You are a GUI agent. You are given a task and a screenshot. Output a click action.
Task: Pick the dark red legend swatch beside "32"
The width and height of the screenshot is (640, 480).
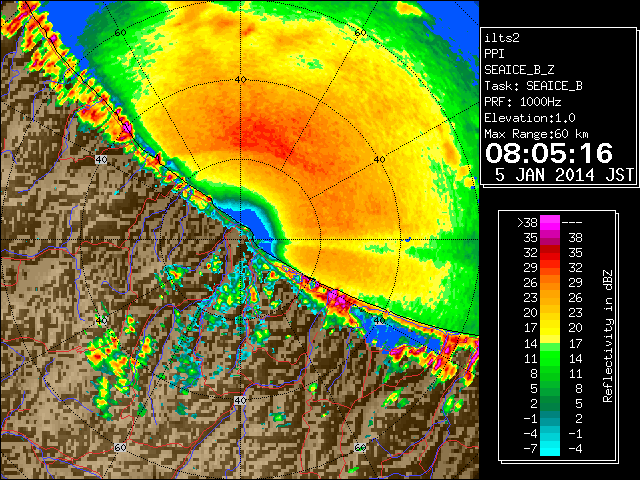point(550,253)
